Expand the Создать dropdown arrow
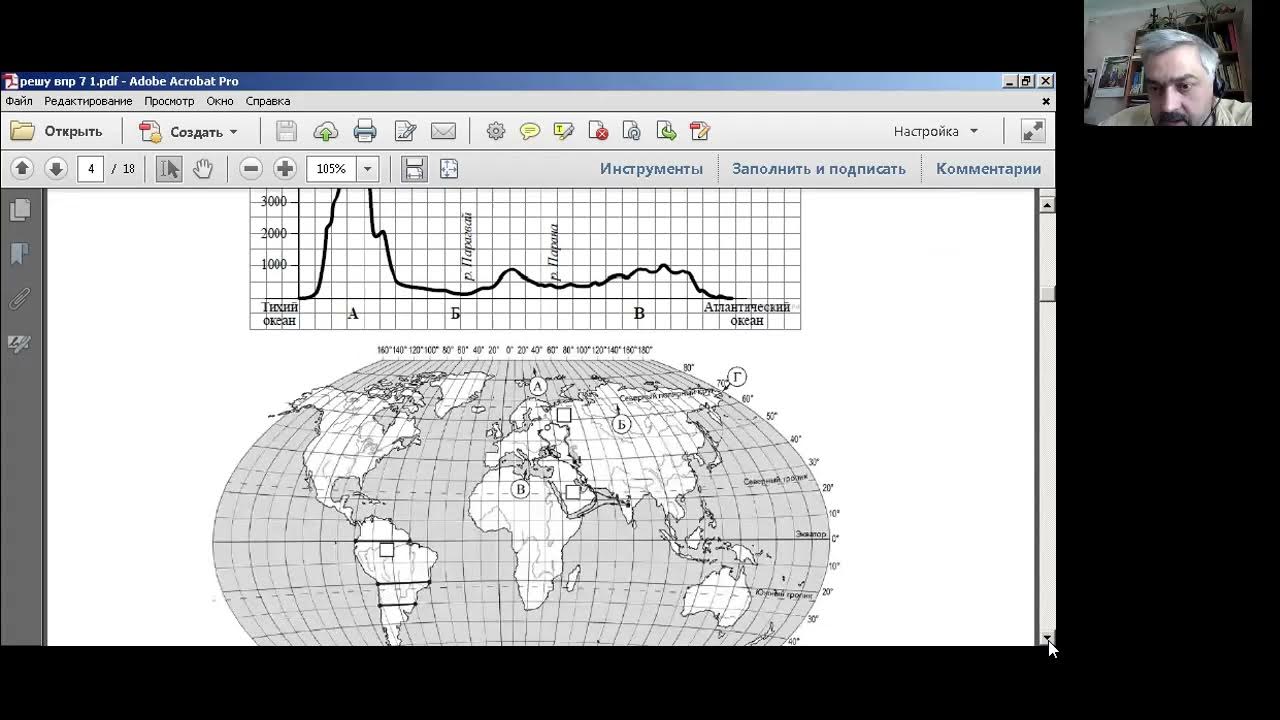The width and height of the screenshot is (1280, 720). [234, 131]
